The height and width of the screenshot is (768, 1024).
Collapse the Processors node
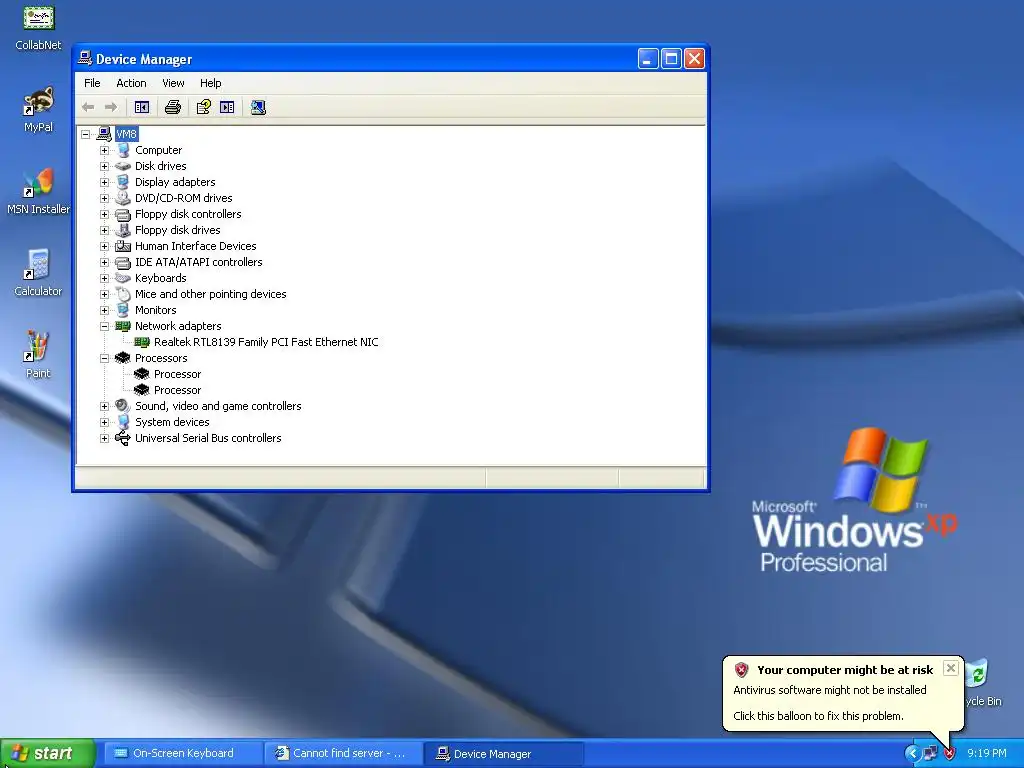104,358
